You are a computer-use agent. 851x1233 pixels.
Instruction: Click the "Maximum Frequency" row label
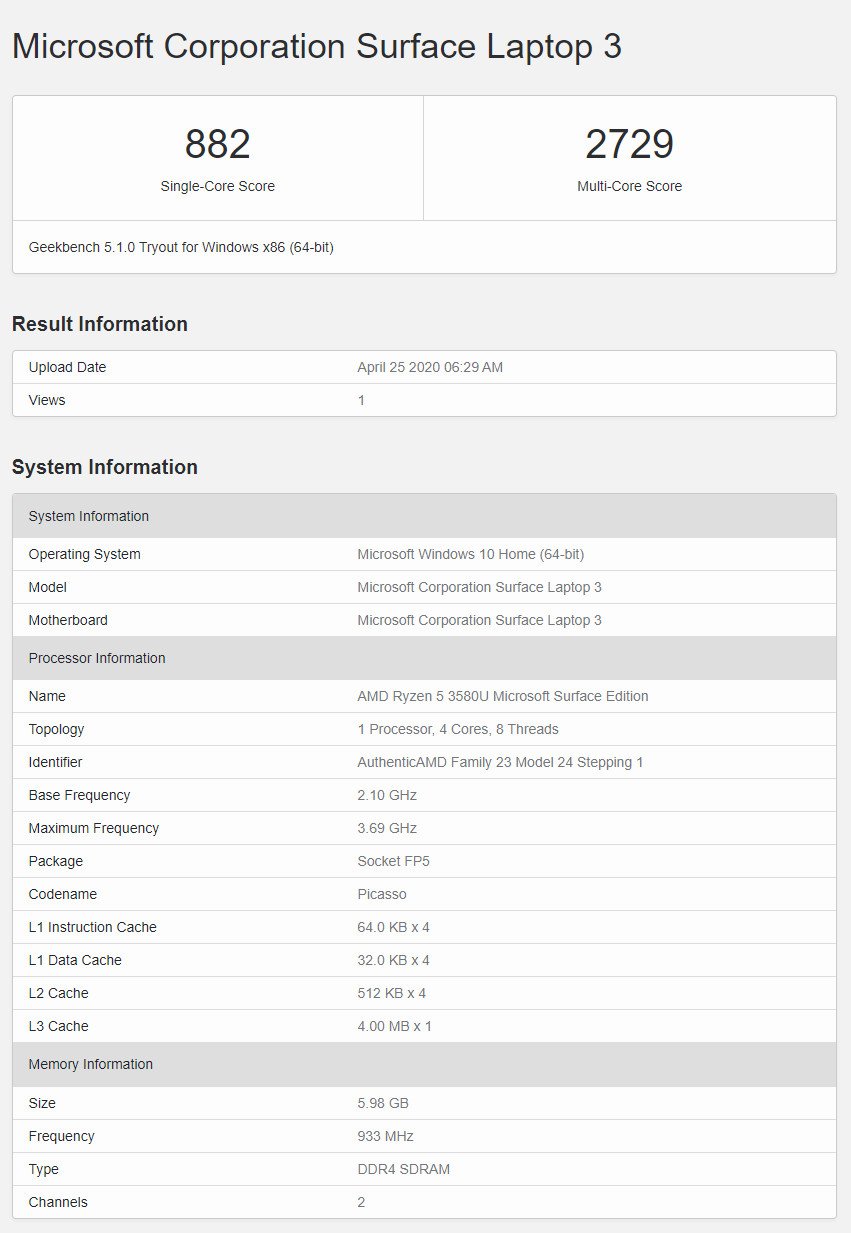pyautogui.click(x=94, y=828)
